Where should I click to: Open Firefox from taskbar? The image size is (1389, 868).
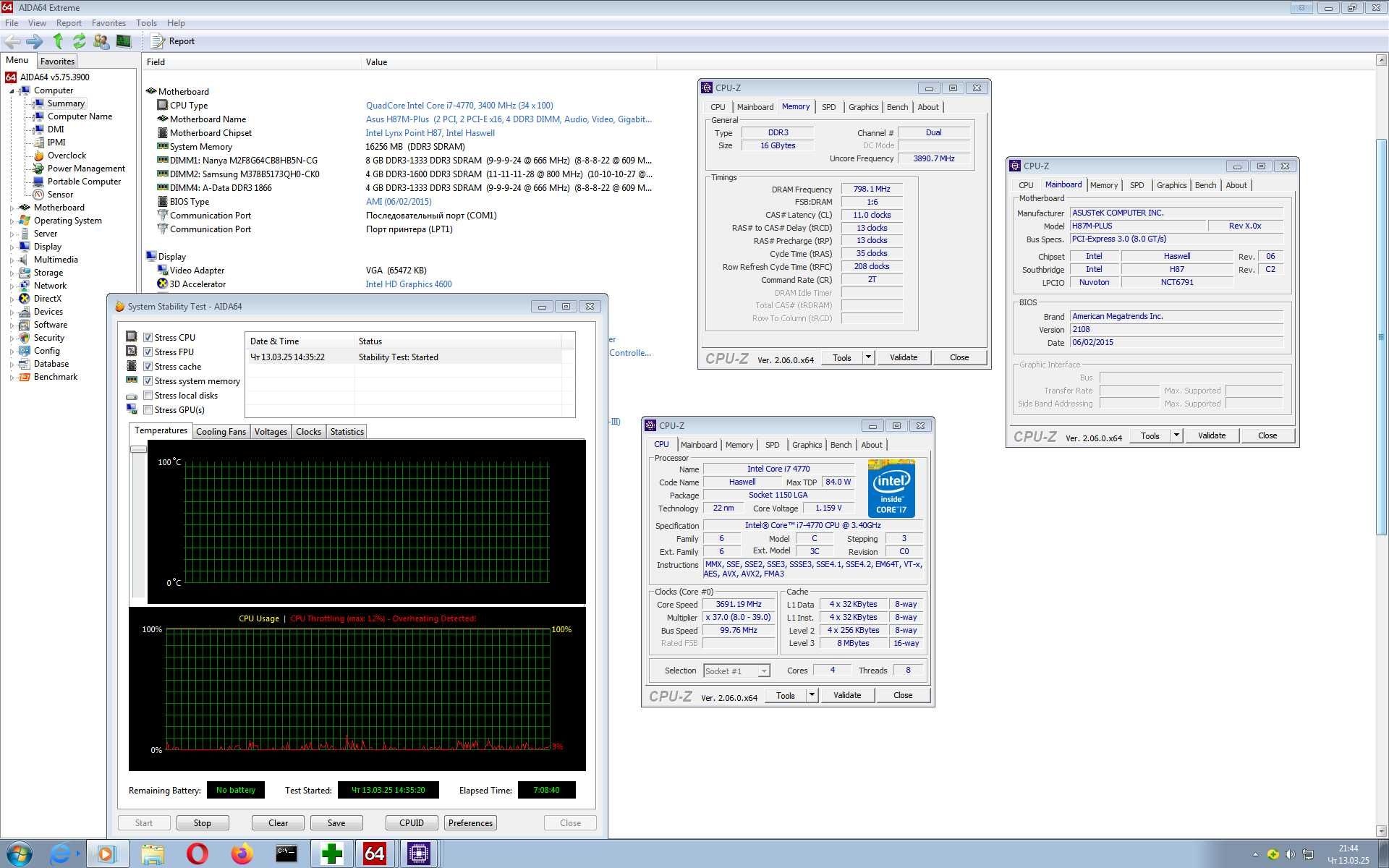242,854
